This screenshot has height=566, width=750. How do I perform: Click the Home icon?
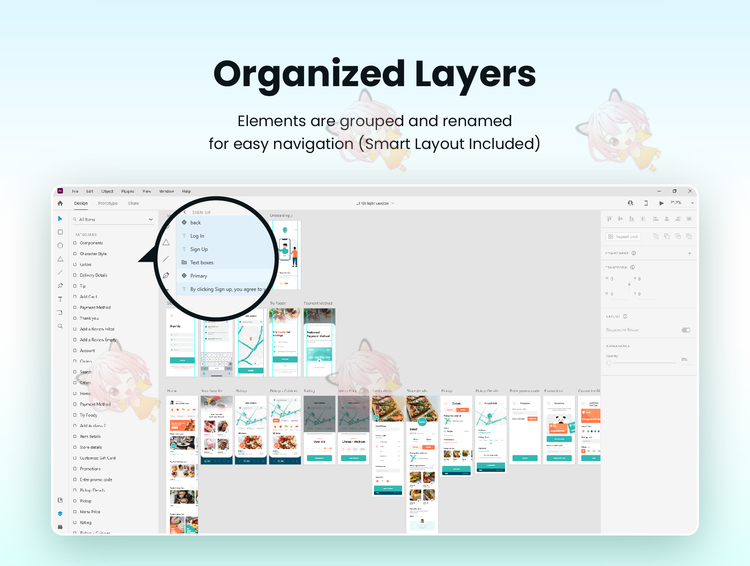coord(60,203)
